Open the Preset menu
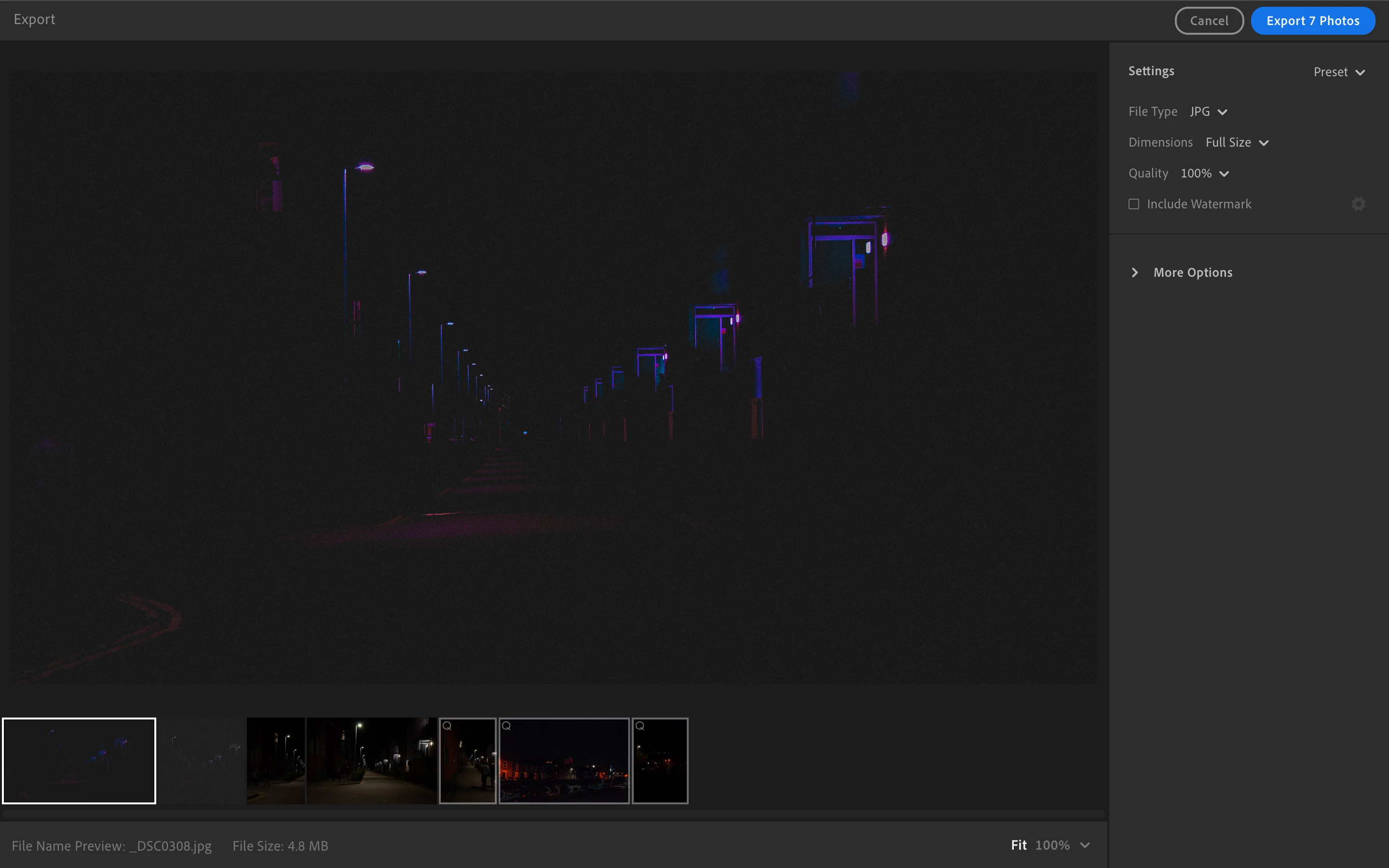Image resolution: width=1389 pixels, height=868 pixels. tap(1331, 72)
